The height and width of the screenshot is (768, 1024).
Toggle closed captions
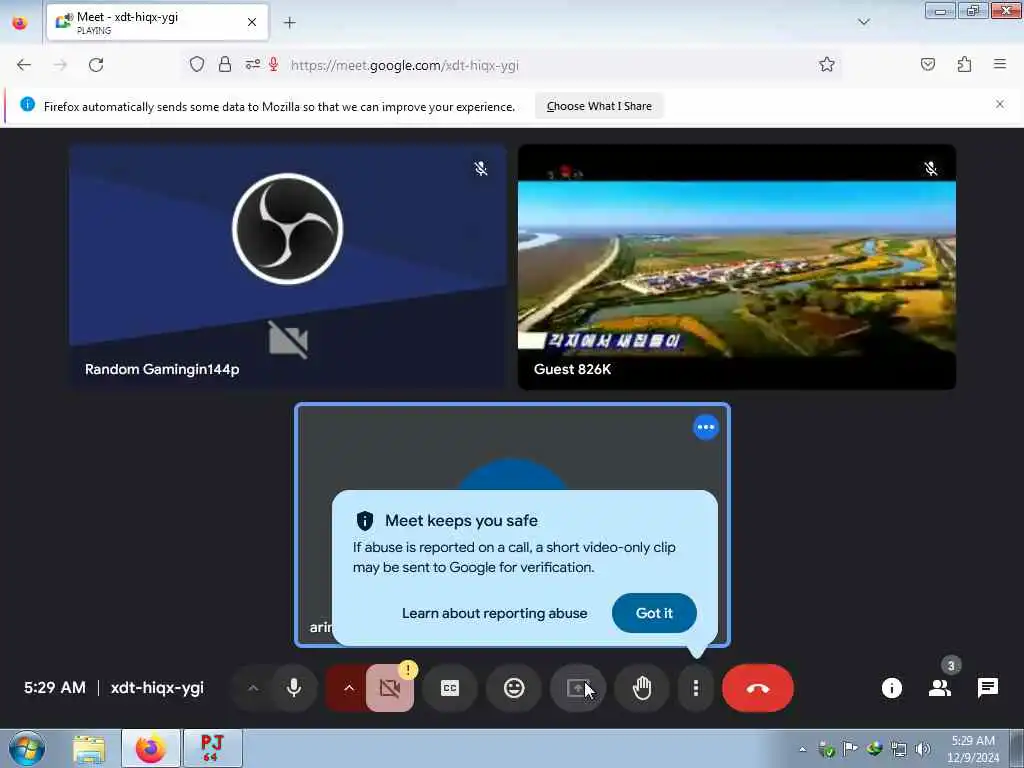(x=450, y=688)
